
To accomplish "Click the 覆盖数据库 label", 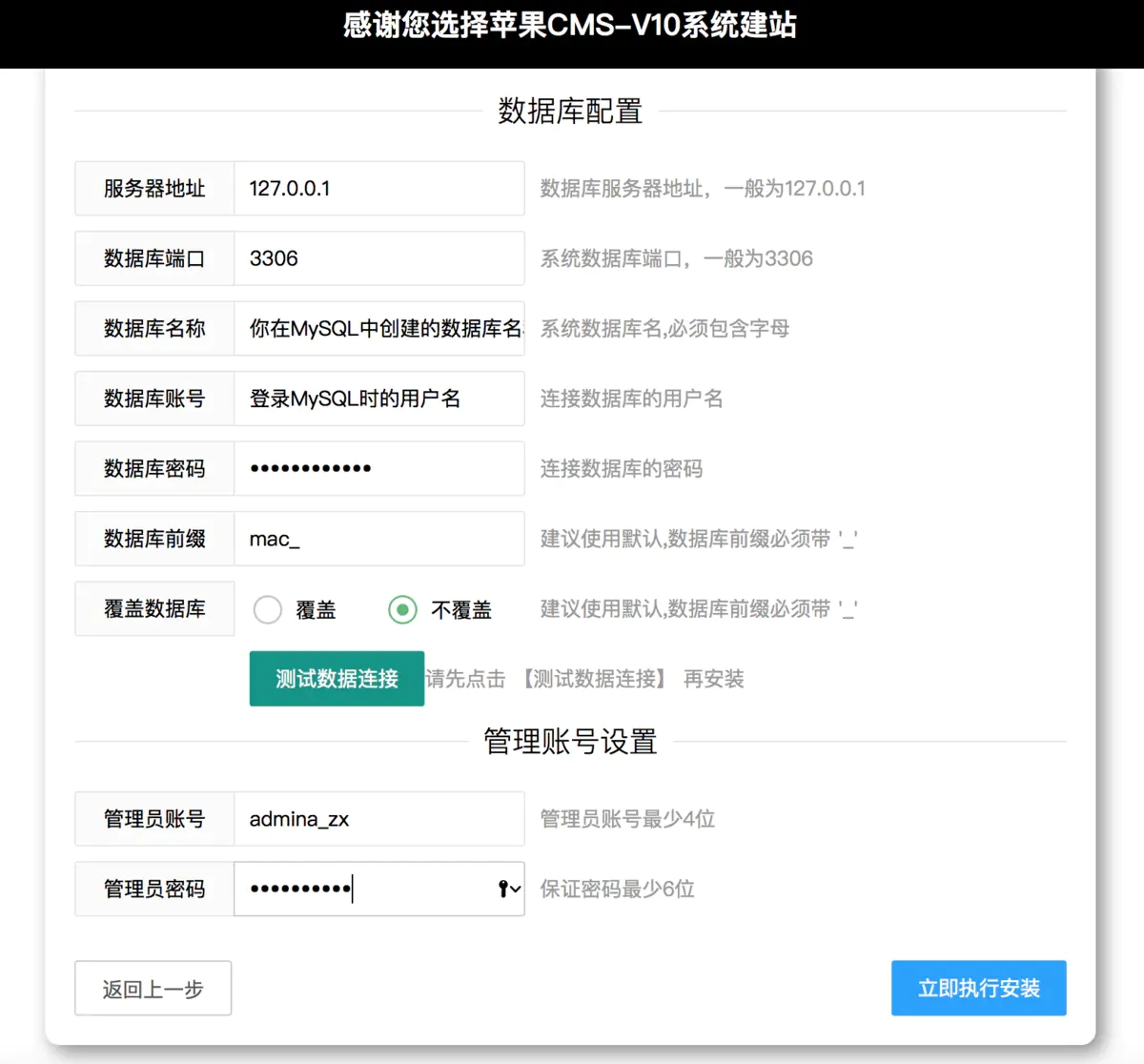I will pos(154,608).
